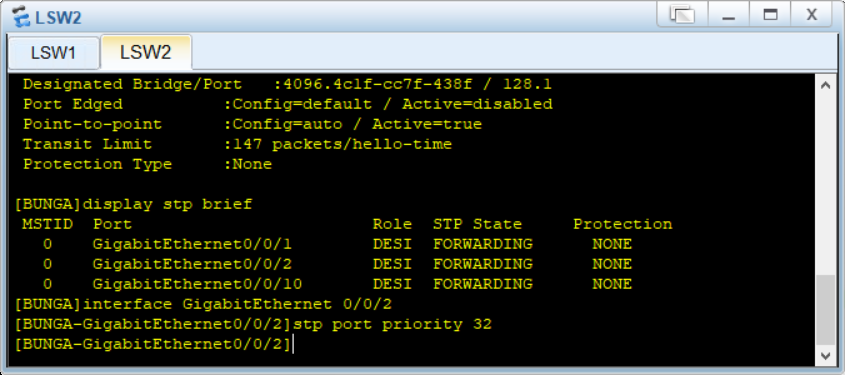Click the scrollbar up arrow
The width and height of the screenshot is (845, 375).
pos(825,85)
